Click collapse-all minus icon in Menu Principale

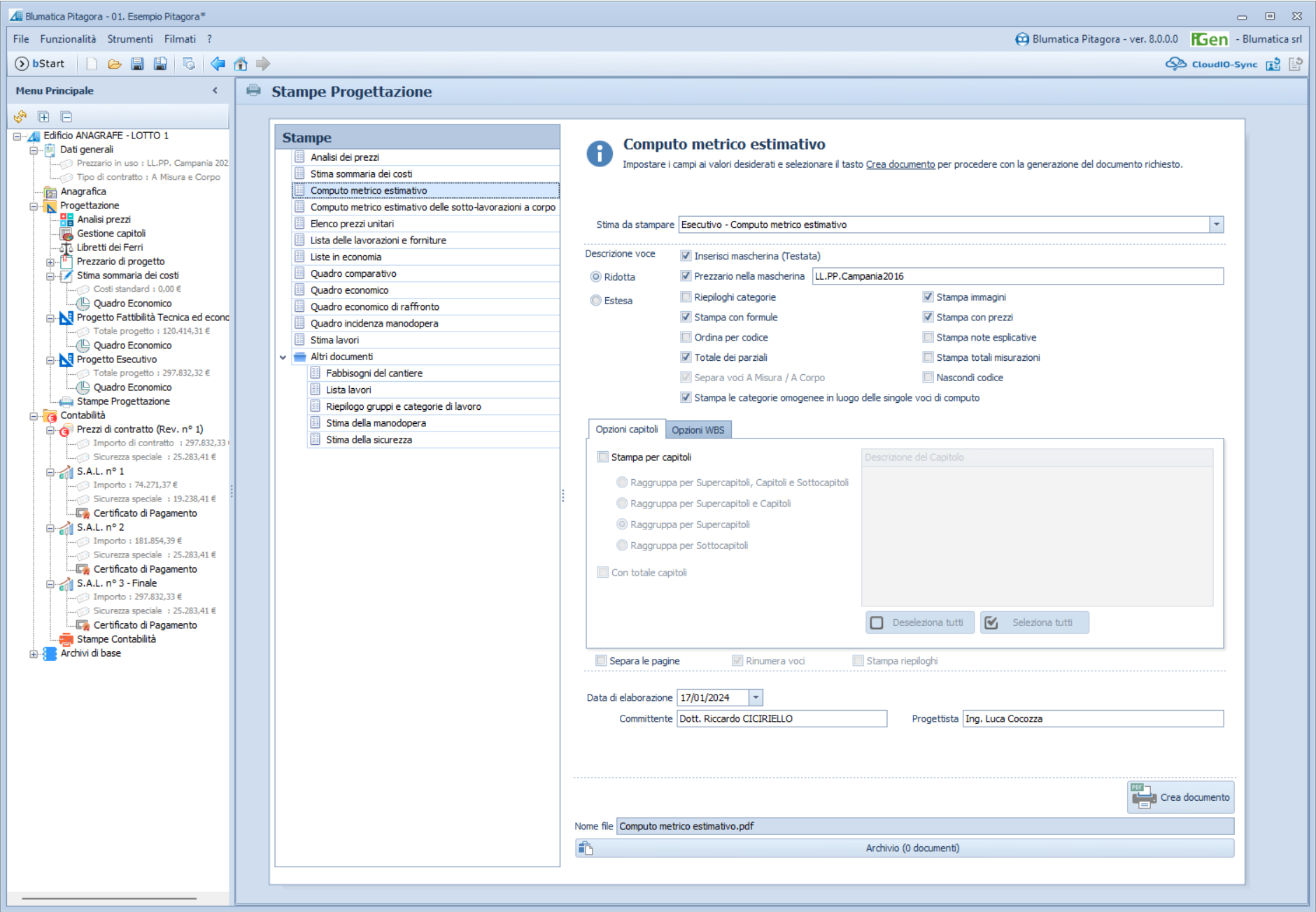66,116
